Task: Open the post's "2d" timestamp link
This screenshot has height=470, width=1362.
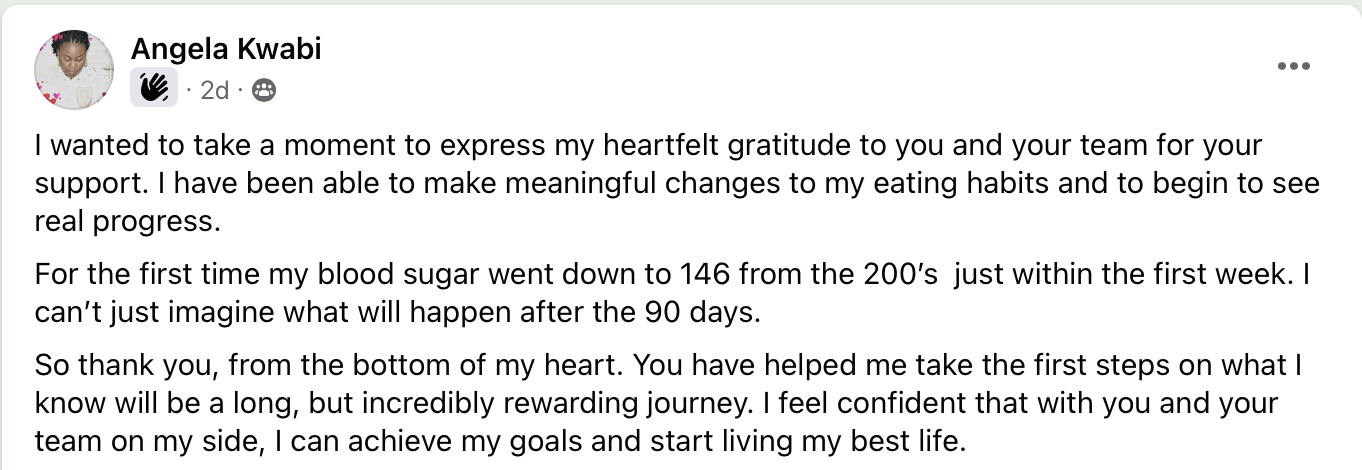Action: pyautogui.click(x=215, y=90)
